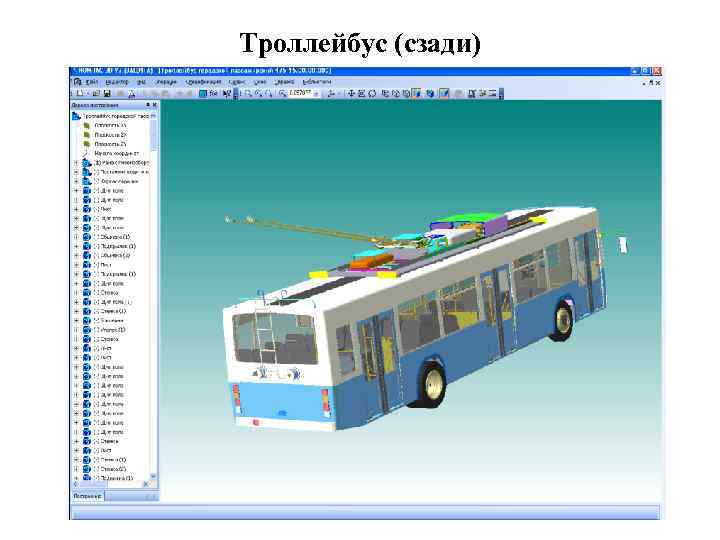The height and width of the screenshot is (540, 720).
Task: Open the Спецификация menu
Action: [203, 82]
